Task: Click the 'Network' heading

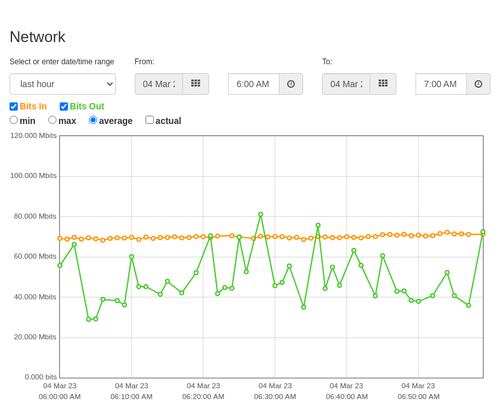Action: 37,37
